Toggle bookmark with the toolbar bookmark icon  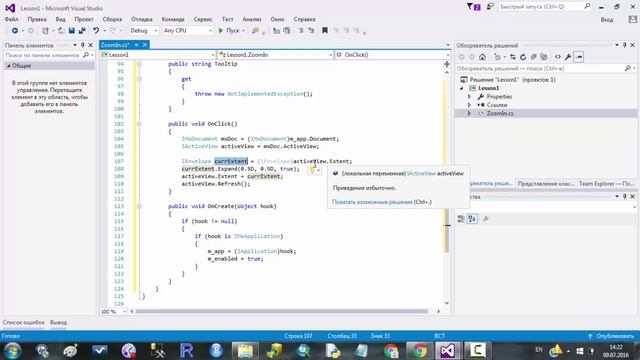point(325,31)
